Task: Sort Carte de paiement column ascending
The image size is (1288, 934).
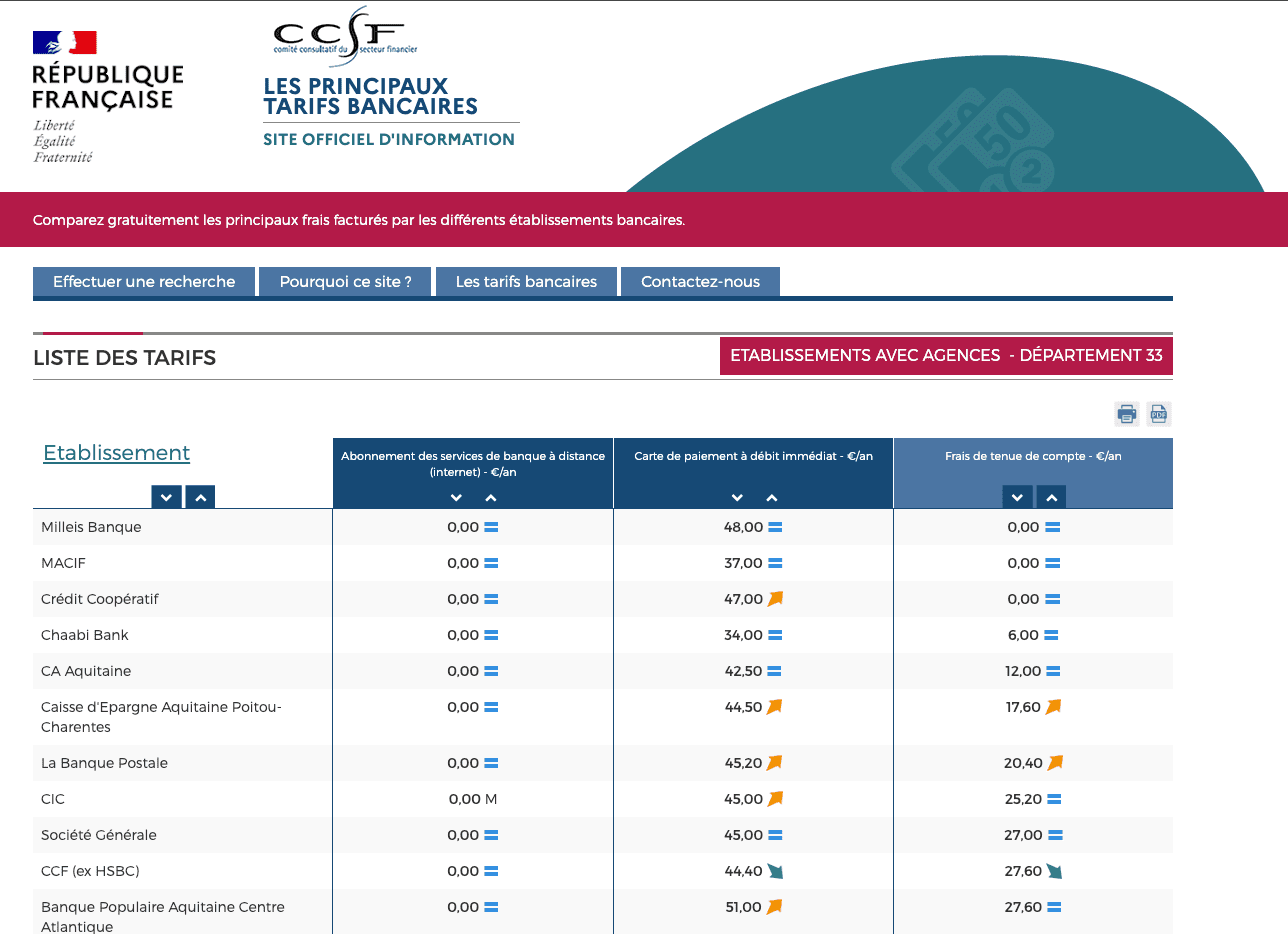Action: click(771, 498)
